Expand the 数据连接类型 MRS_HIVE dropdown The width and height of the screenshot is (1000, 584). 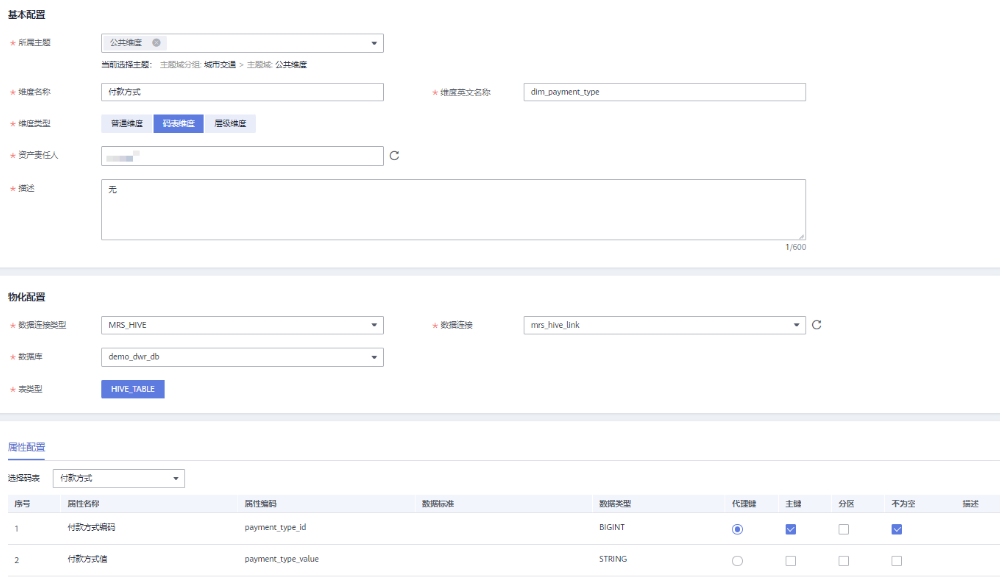coord(374,325)
